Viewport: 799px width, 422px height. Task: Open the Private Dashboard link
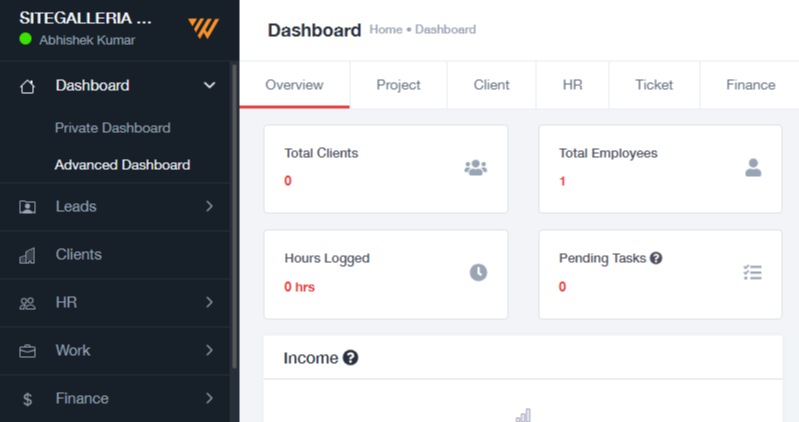(113, 128)
